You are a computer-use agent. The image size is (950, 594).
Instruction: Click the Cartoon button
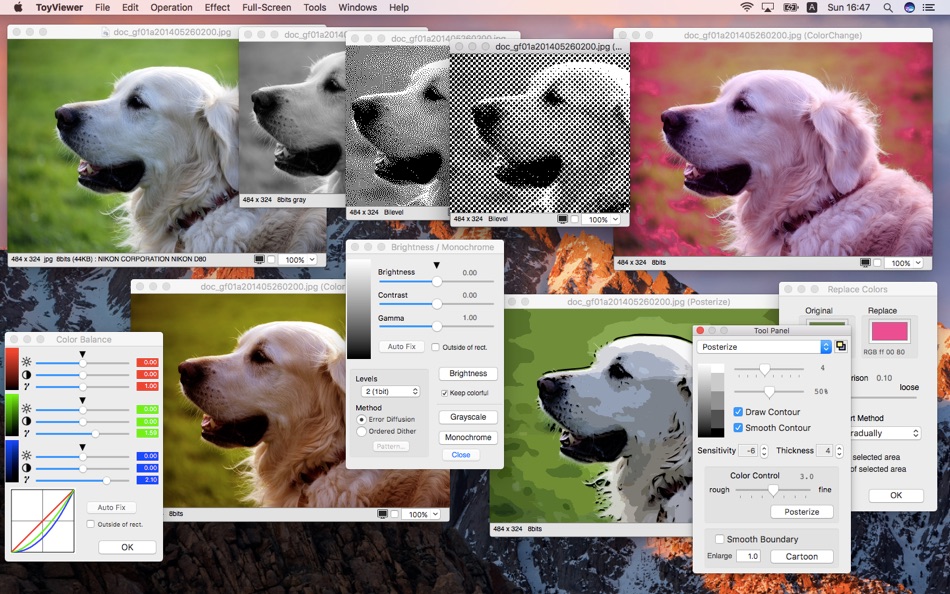[x=801, y=556]
